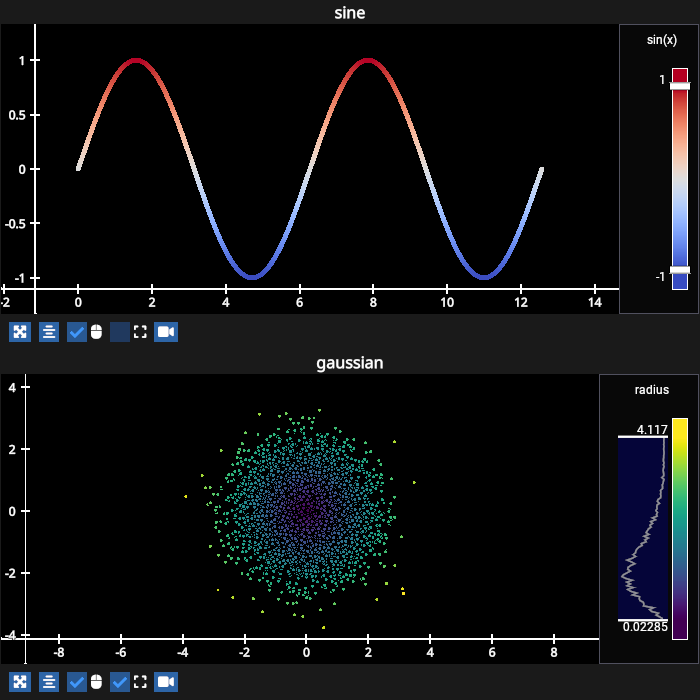700x700 pixels.
Task: Click the '14' x-axis tick label on sine plot
Action: coord(595,303)
